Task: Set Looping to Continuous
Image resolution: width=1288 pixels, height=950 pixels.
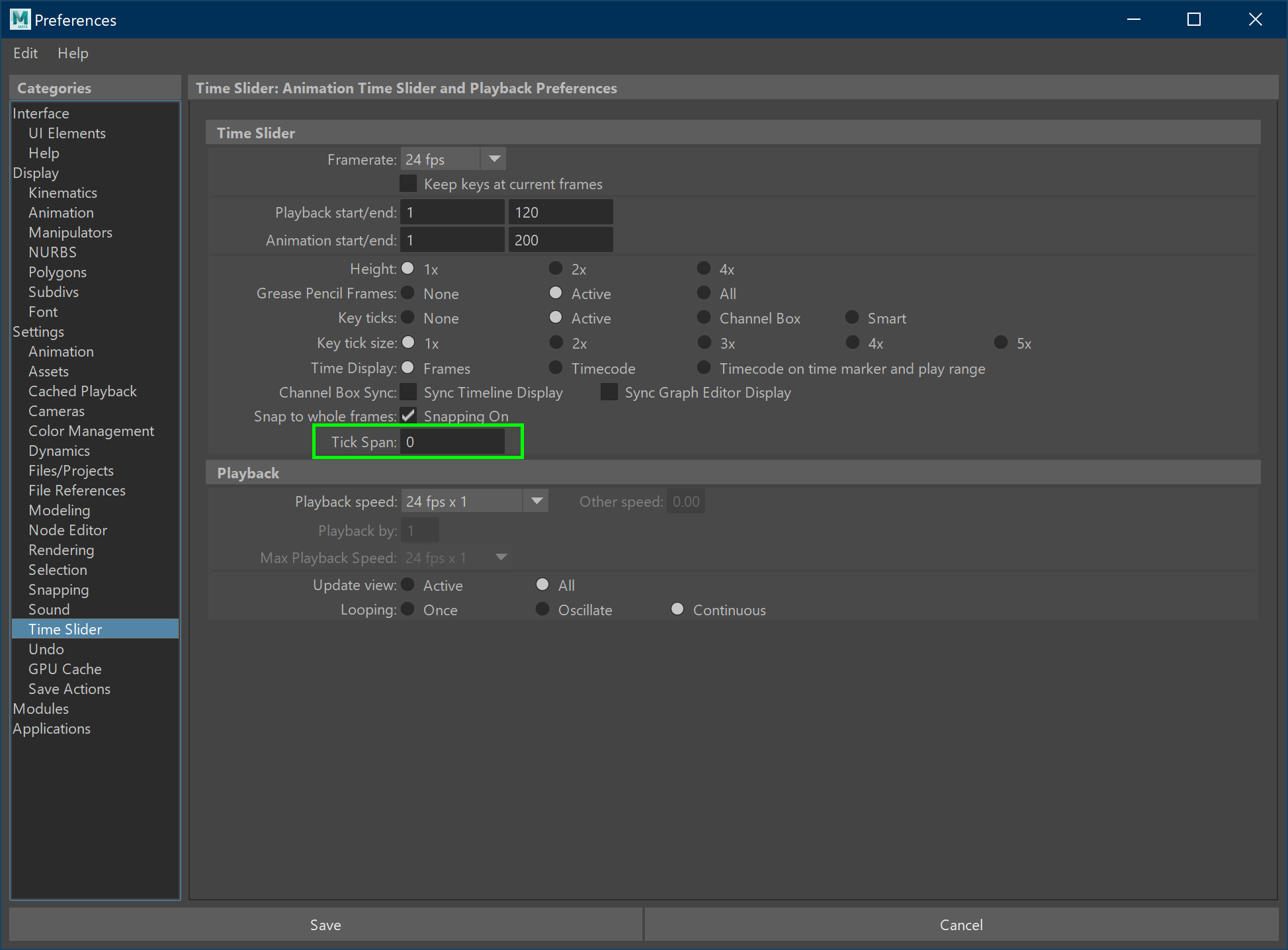Action: pyautogui.click(x=677, y=609)
